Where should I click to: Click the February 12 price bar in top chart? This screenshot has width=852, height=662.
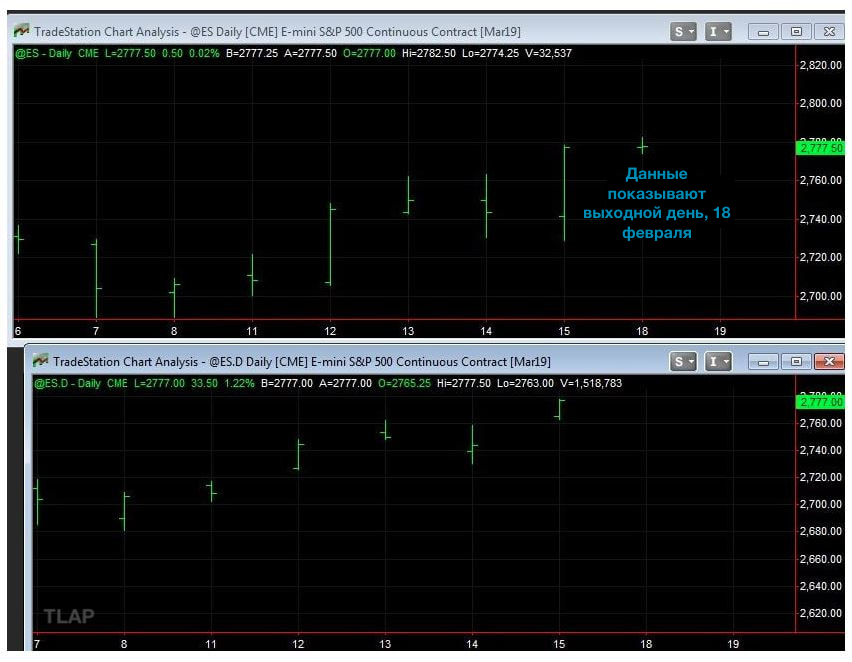click(330, 245)
